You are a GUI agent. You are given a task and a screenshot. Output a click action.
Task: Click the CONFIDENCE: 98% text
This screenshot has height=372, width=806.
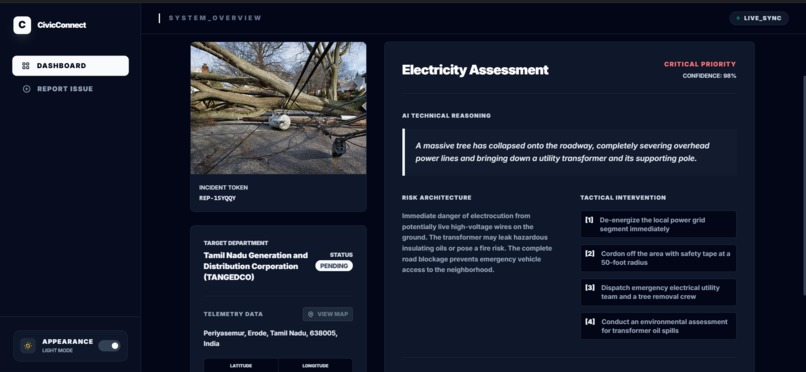pos(709,76)
